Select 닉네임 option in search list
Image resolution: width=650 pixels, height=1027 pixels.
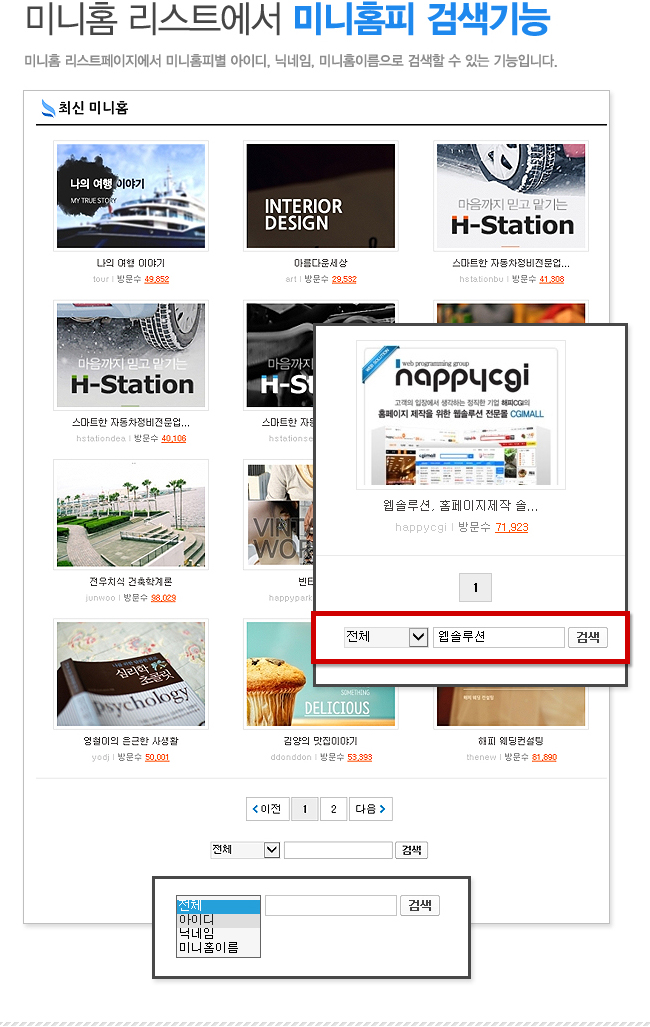click(218, 934)
